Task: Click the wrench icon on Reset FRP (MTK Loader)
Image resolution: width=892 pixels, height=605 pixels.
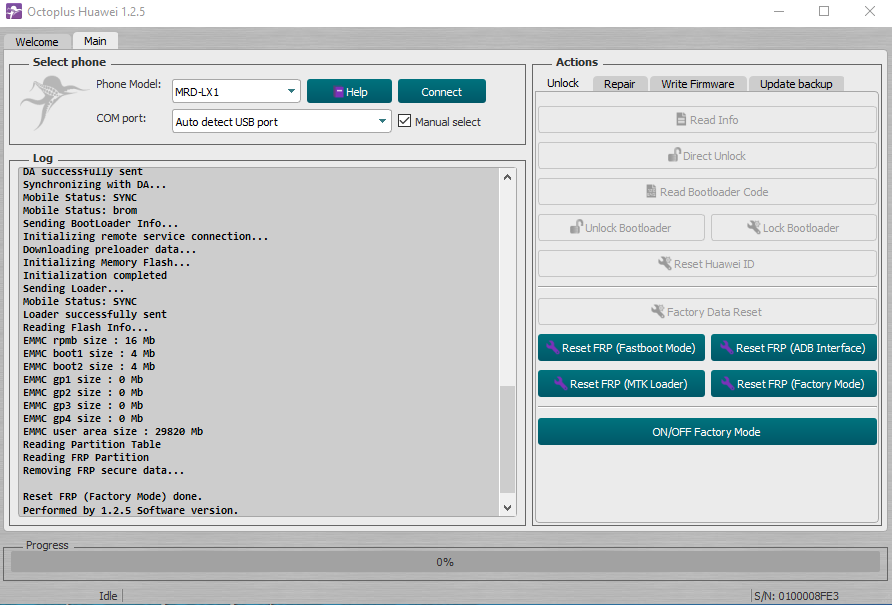Action: 560,384
